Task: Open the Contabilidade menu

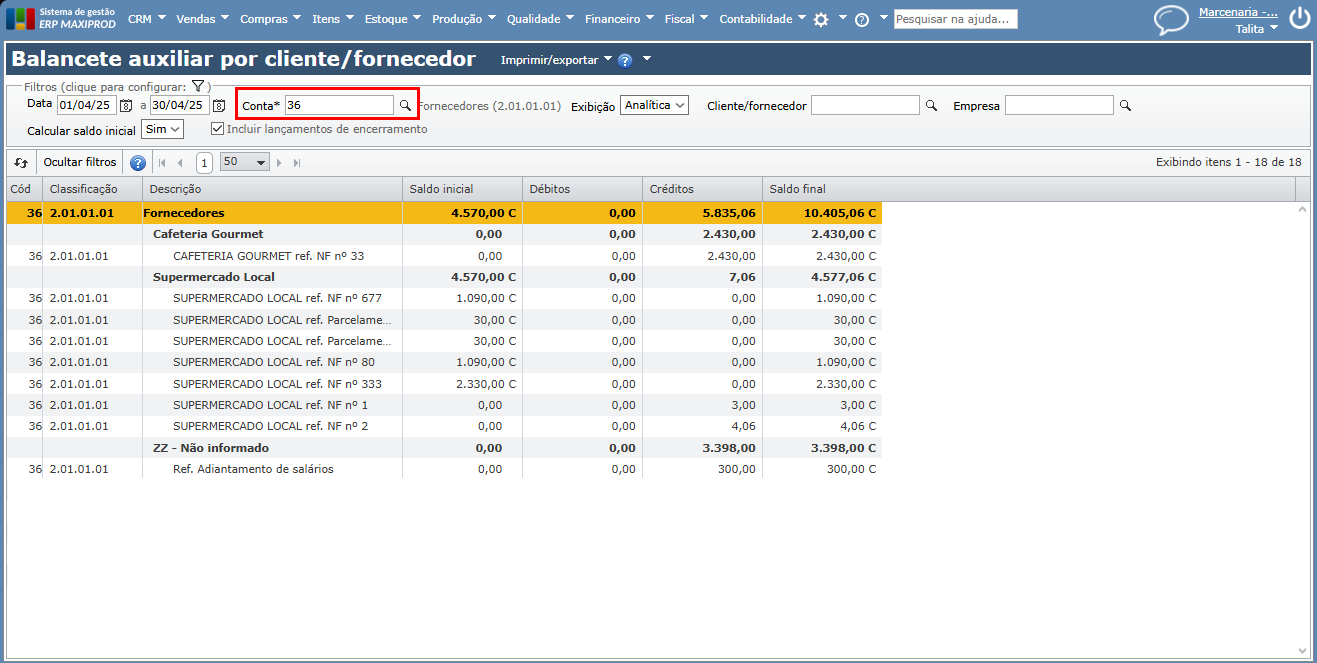Action: coord(762,19)
